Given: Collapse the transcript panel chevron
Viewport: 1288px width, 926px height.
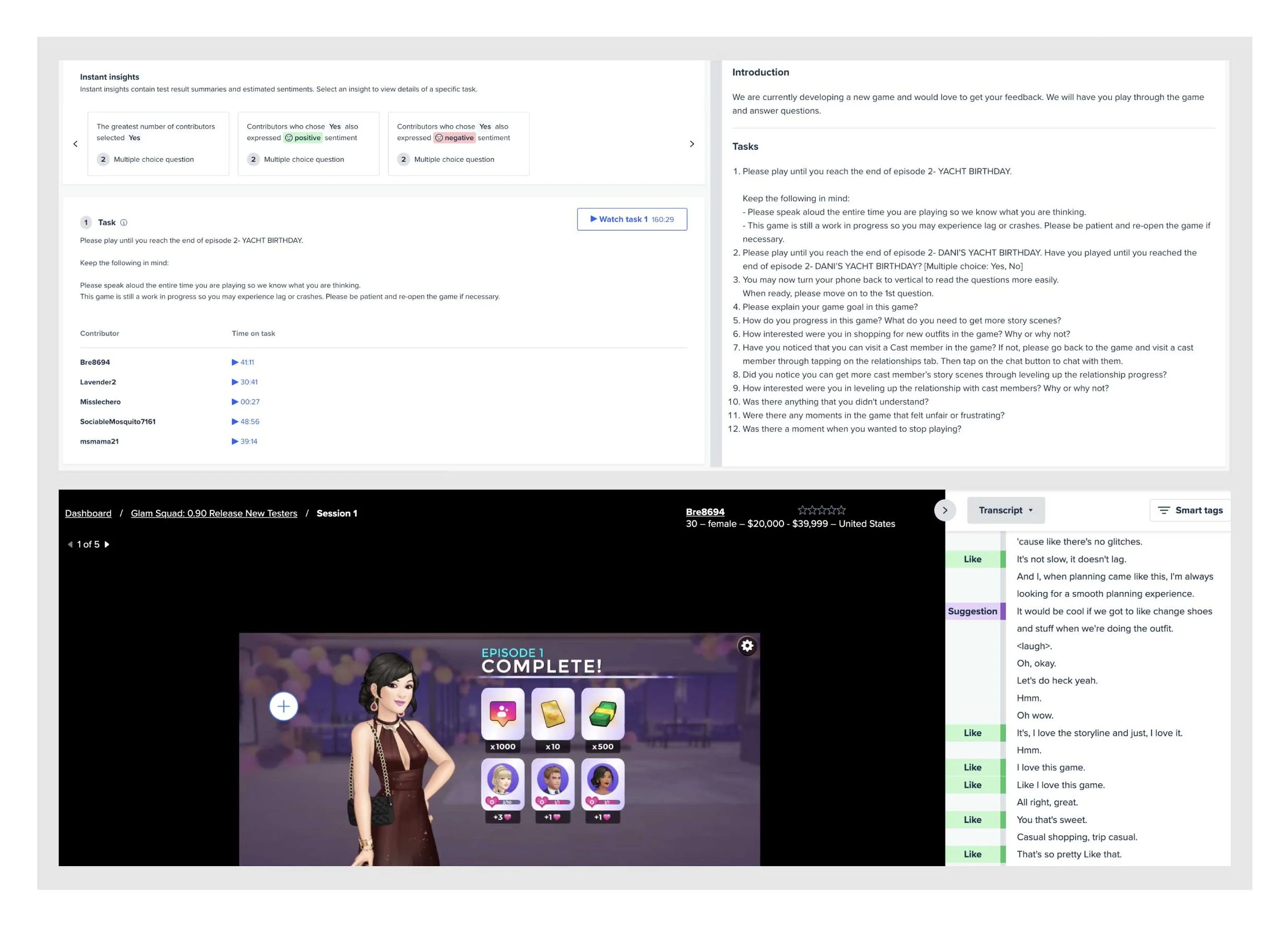Looking at the screenshot, I should click(945, 510).
